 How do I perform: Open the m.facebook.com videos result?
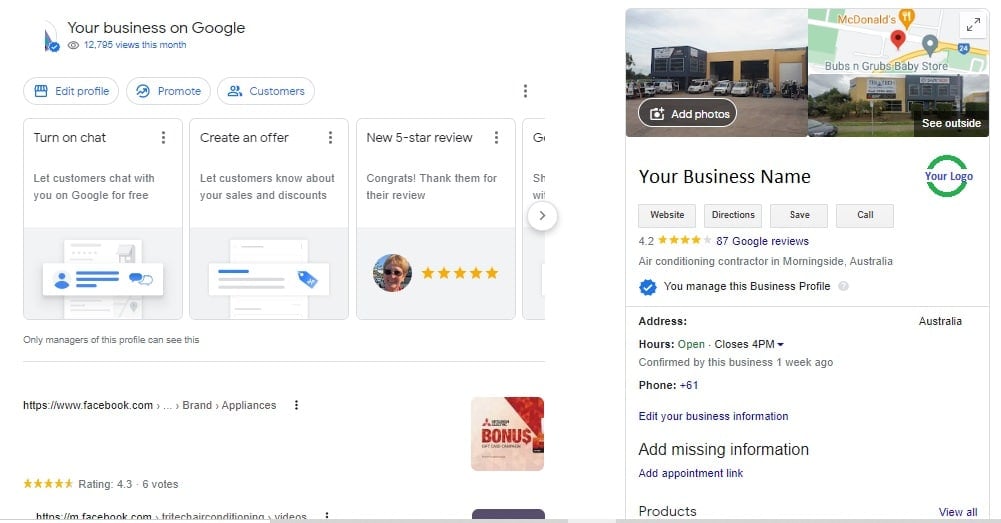point(171,516)
